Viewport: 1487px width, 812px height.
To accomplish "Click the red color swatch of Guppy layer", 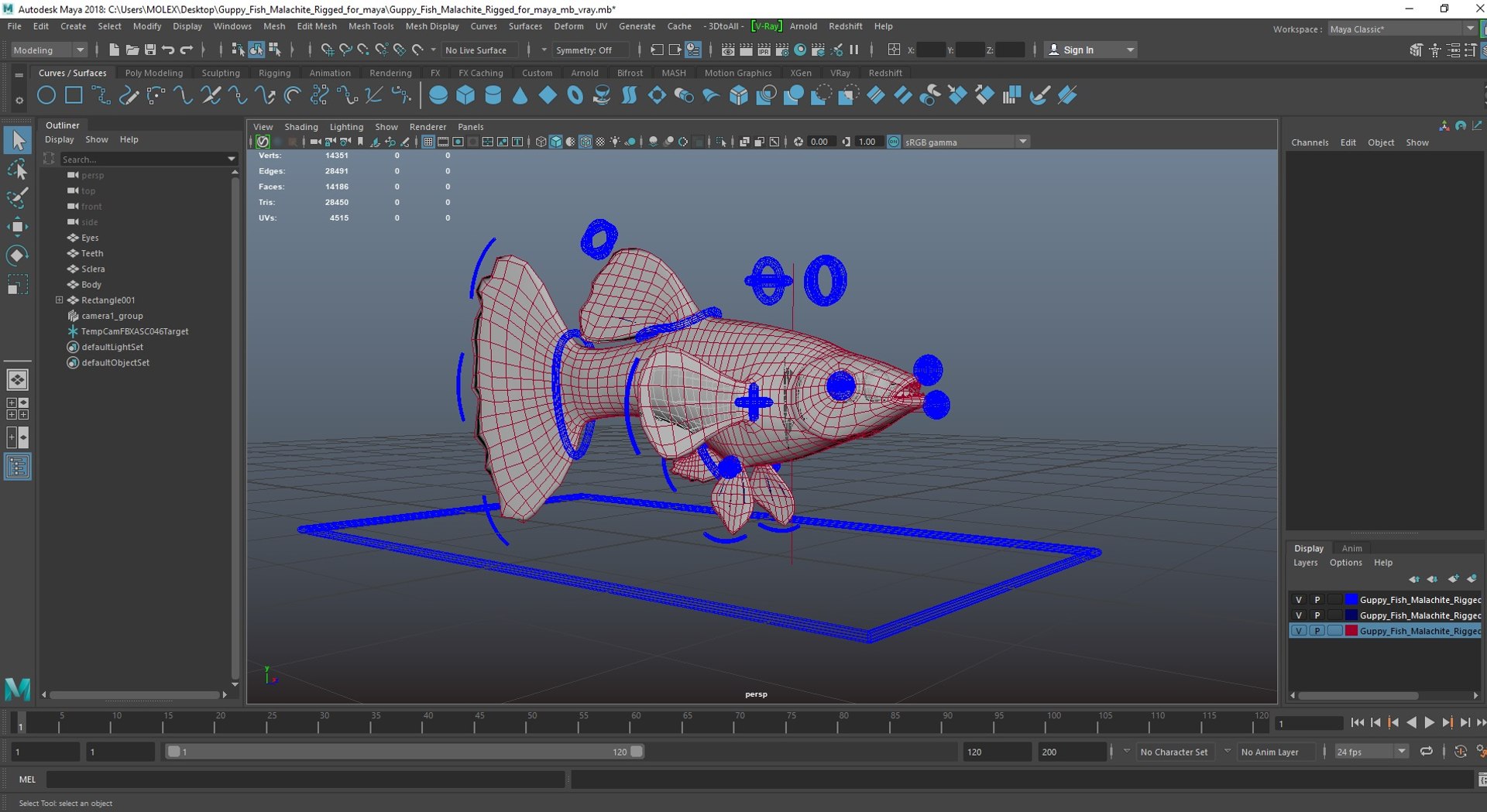I will 1351,631.
